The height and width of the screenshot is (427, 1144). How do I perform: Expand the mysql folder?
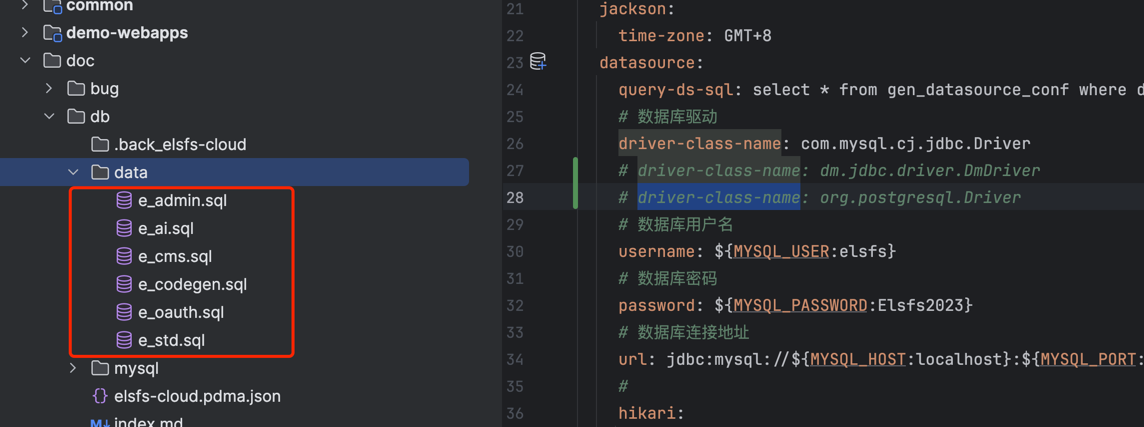[x=74, y=368]
